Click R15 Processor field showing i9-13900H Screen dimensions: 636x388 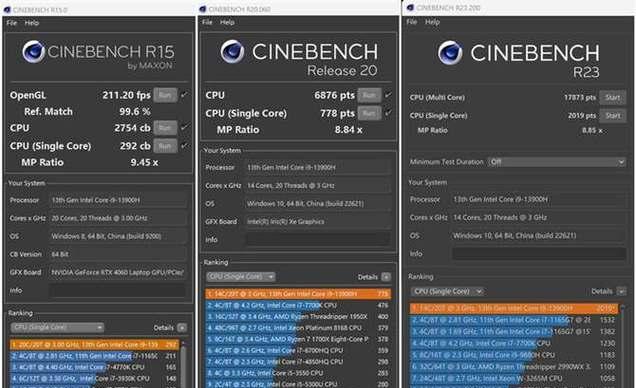118,200
